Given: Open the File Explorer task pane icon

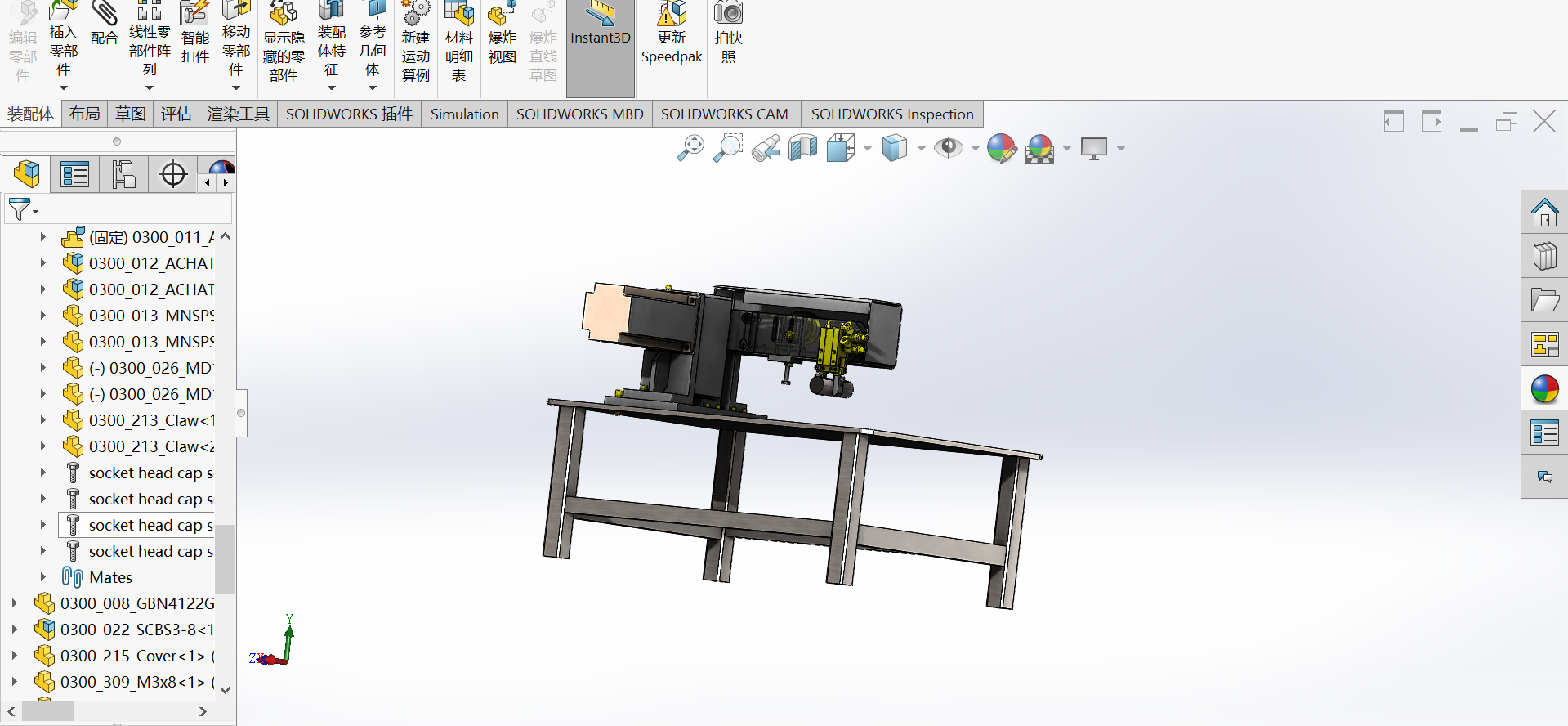Looking at the screenshot, I should 1544,301.
